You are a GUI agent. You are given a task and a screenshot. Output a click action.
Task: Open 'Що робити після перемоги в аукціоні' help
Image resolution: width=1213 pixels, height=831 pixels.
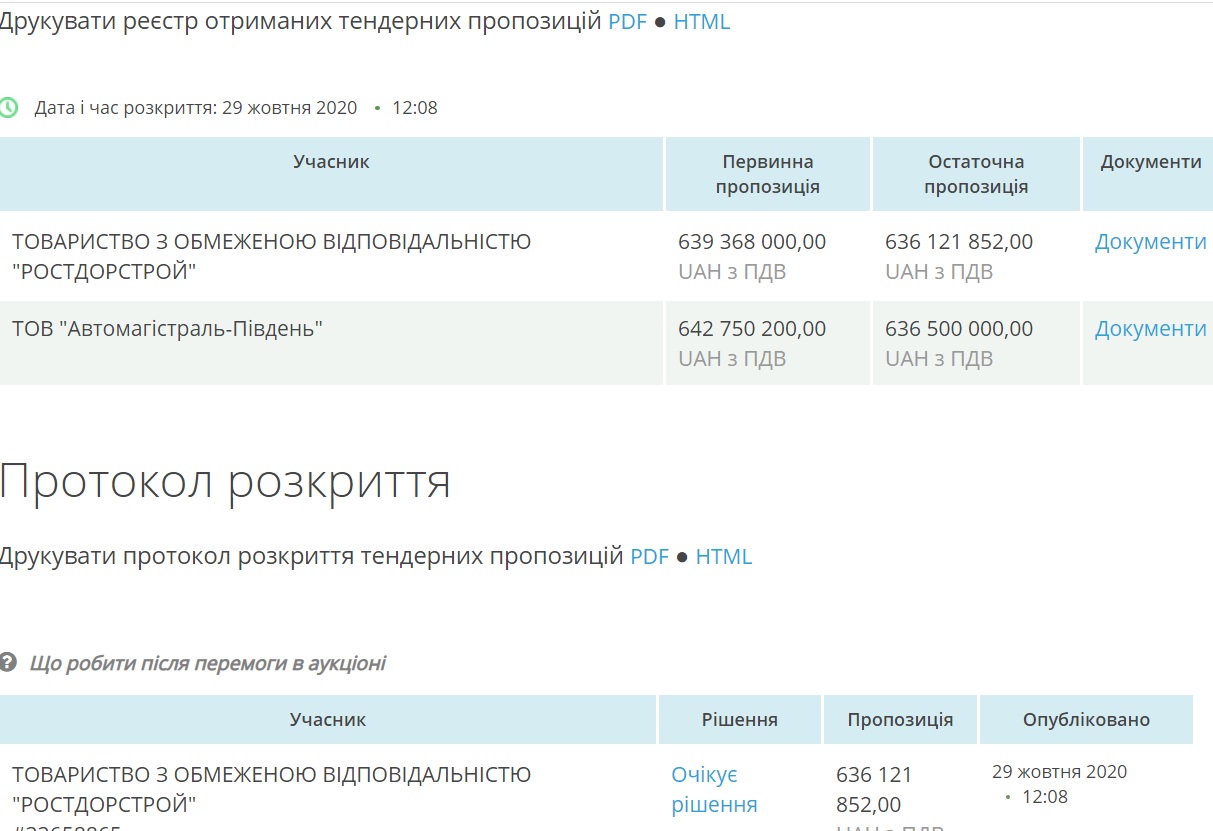click(207, 663)
